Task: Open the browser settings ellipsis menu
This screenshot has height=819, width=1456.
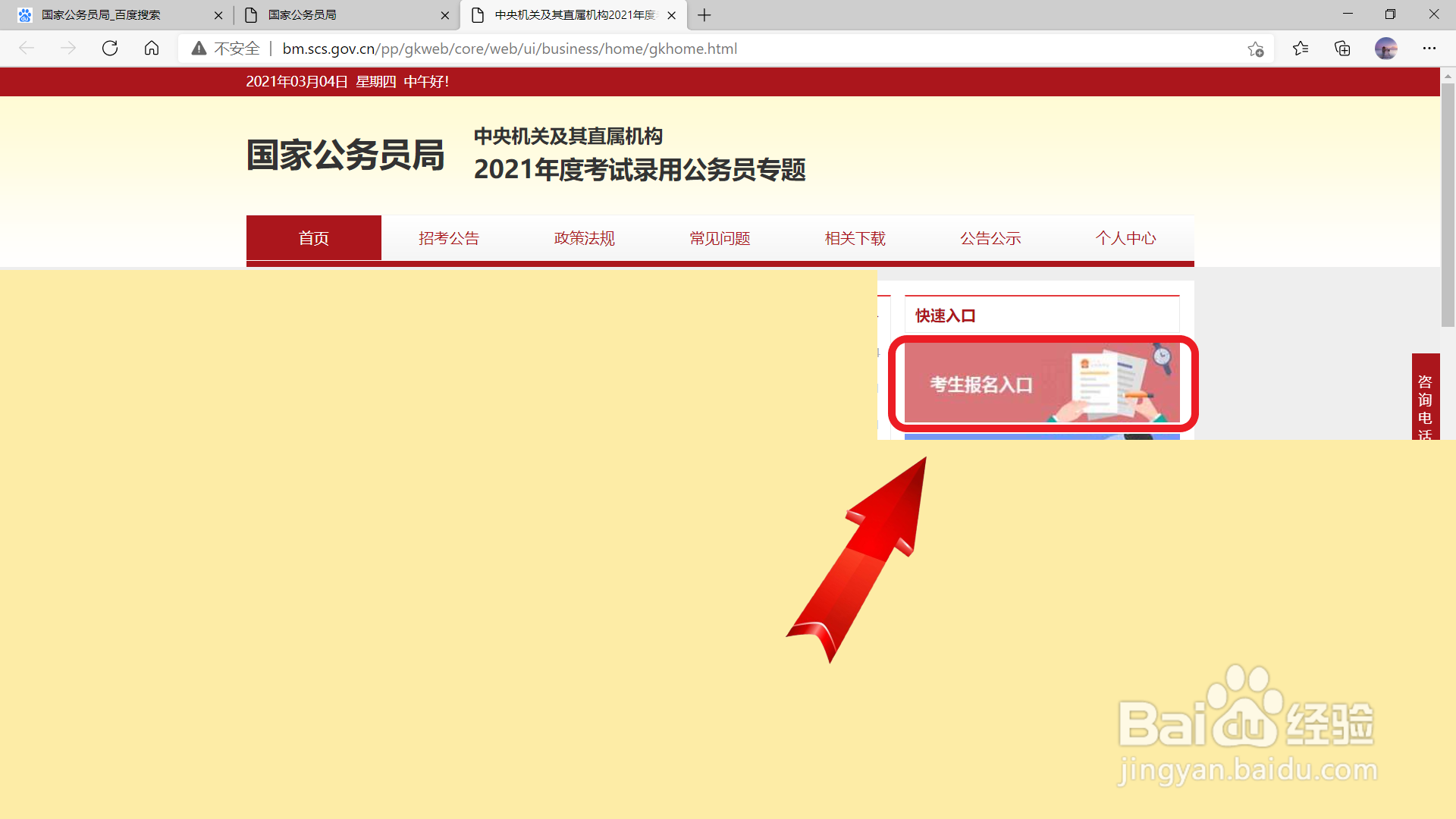Action: click(x=1432, y=48)
